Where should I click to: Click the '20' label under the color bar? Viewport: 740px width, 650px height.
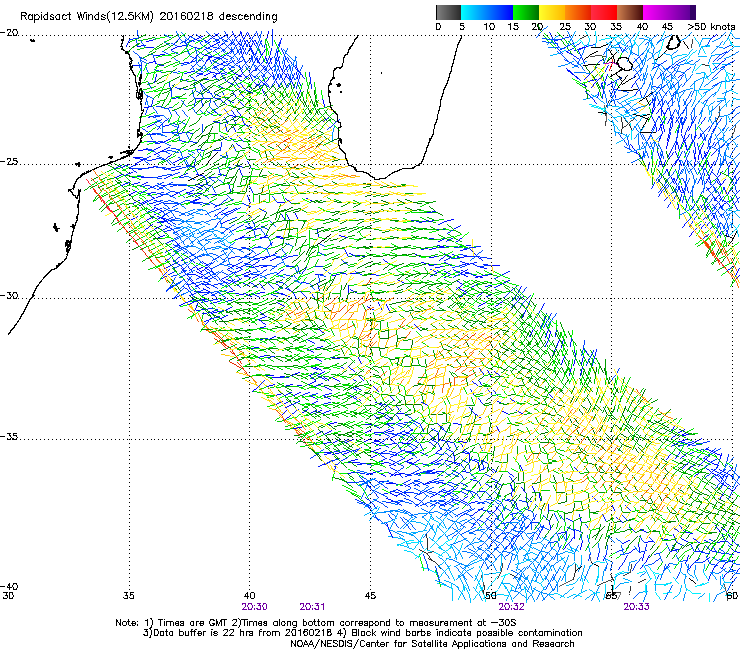pyautogui.click(x=537, y=27)
